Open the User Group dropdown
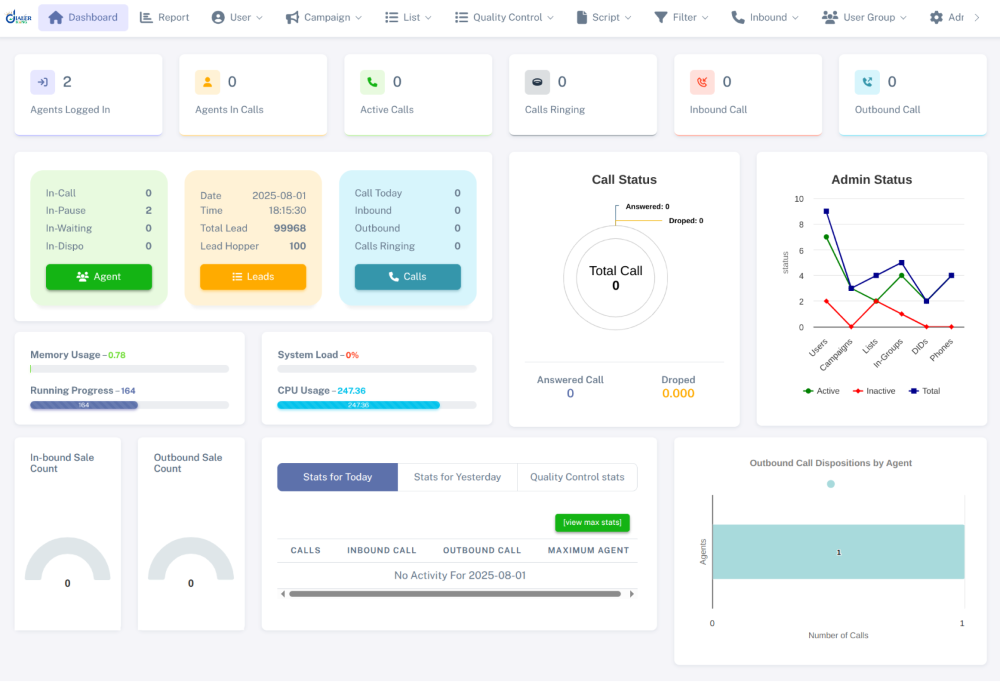1000x685 pixels. click(x=863, y=17)
